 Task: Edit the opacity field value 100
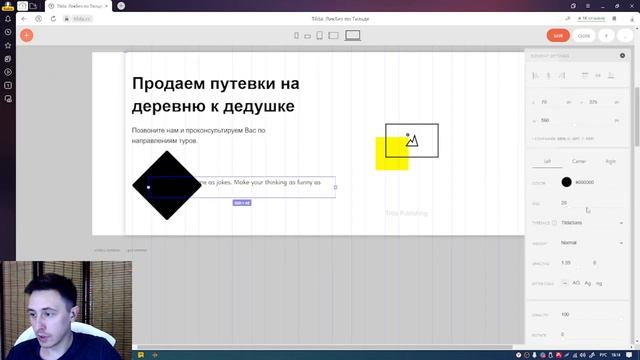pos(565,315)
